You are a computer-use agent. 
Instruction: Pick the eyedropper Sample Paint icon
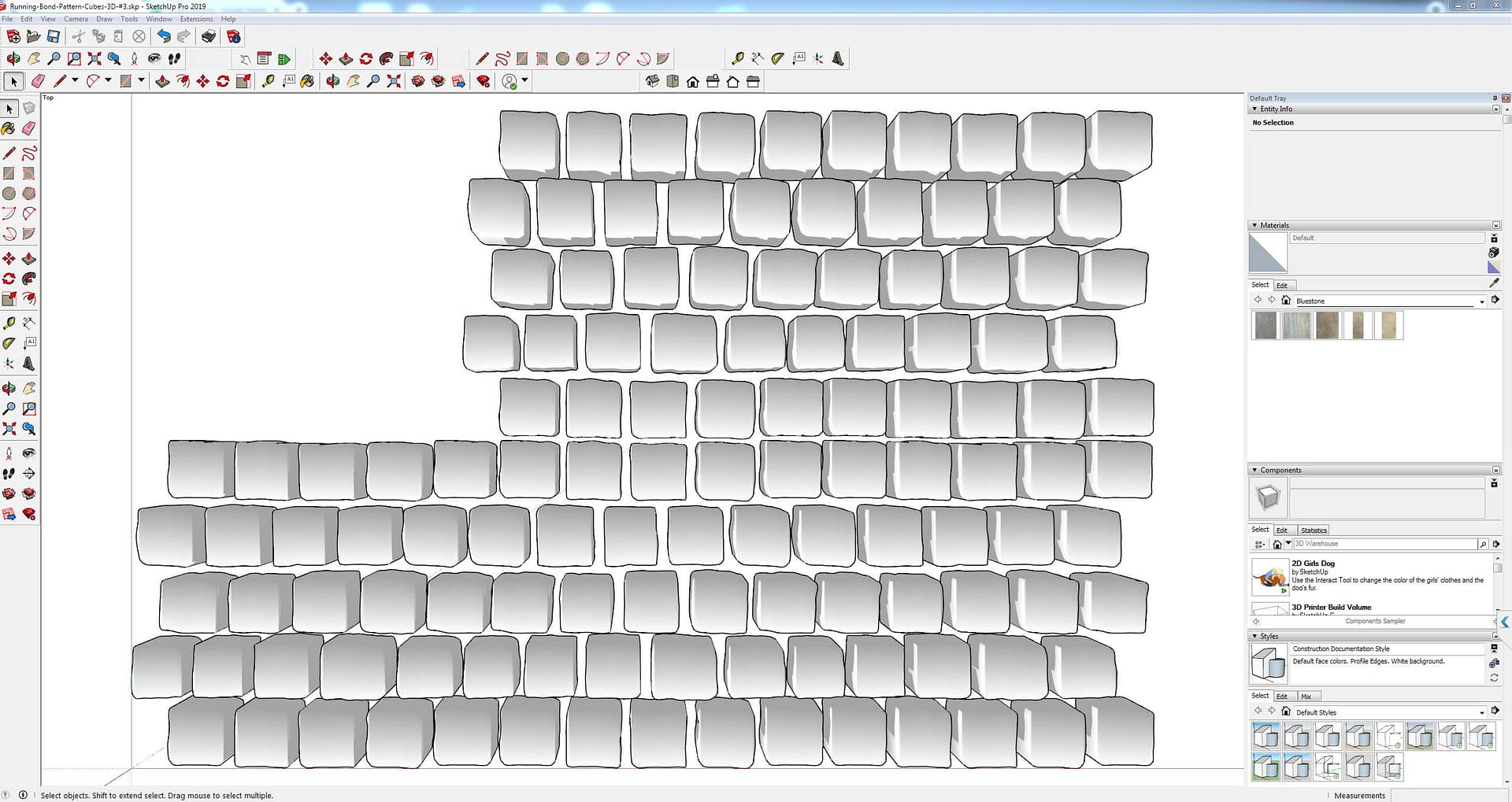click(1494, 283)
